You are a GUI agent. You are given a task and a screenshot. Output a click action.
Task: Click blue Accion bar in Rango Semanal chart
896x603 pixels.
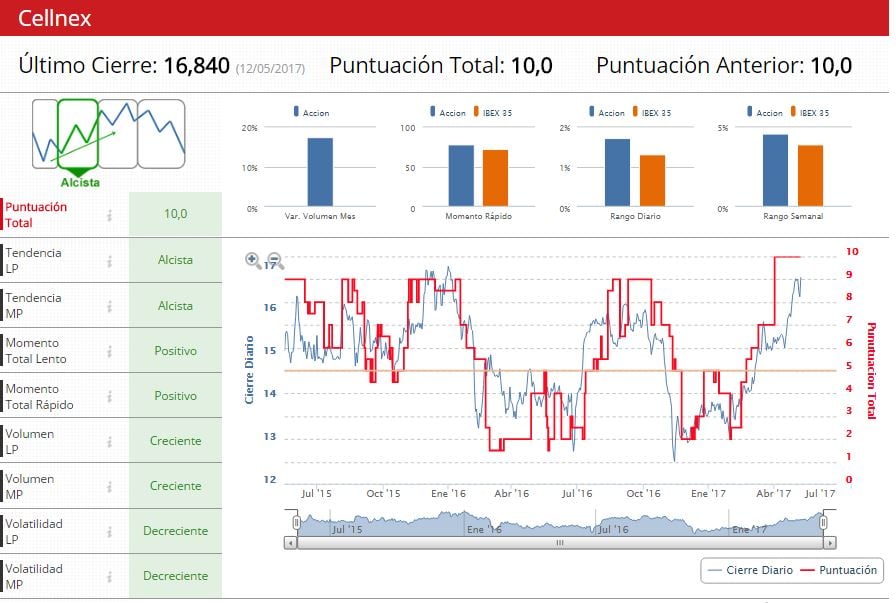[775, 170]
